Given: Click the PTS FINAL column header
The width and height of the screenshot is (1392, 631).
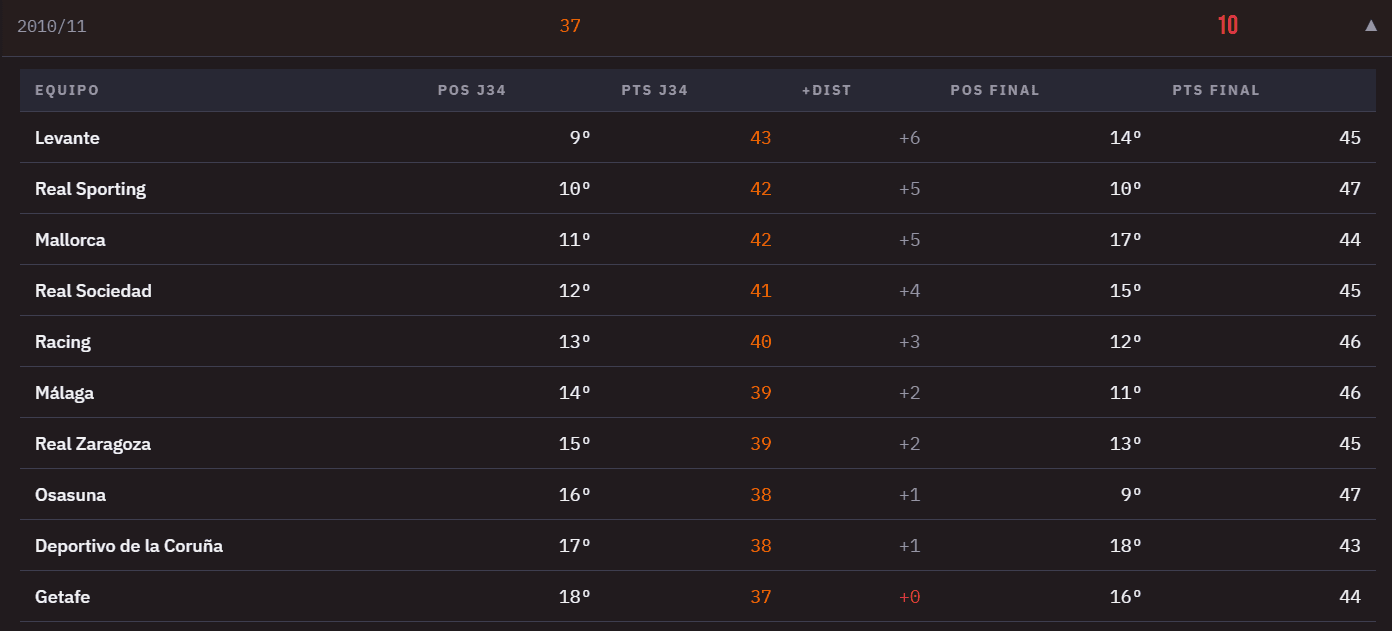Looking at the screenshot, I should [x=1216, y=90].
